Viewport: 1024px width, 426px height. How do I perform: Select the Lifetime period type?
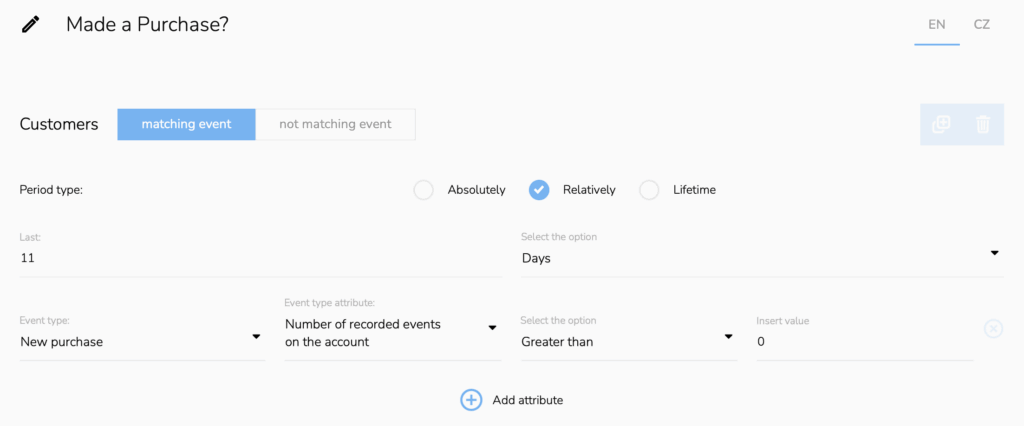point(649,190)
